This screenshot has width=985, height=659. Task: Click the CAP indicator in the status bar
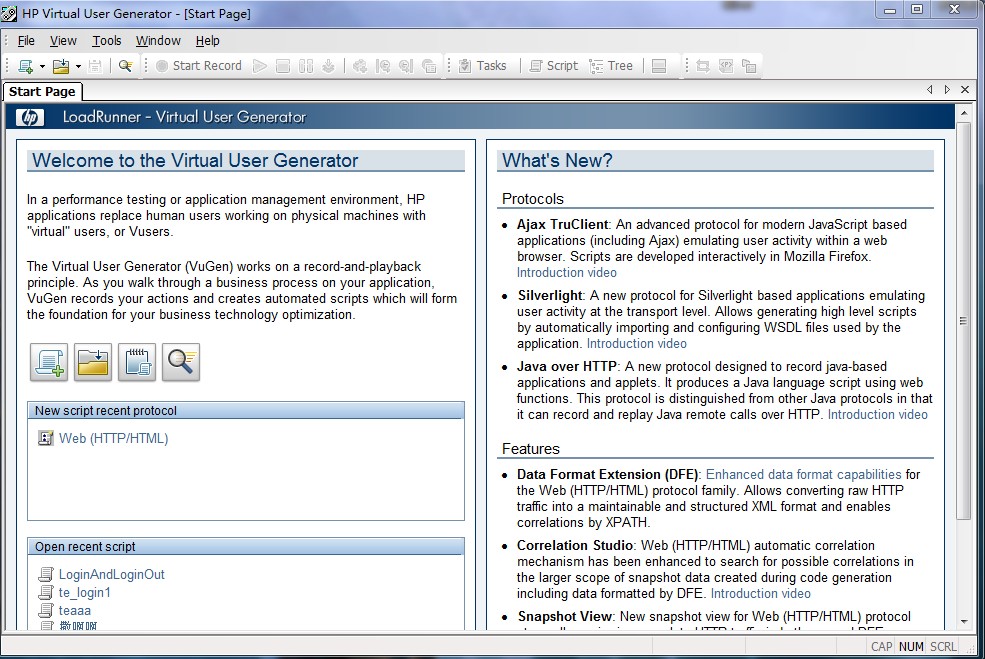click(881, 646)
